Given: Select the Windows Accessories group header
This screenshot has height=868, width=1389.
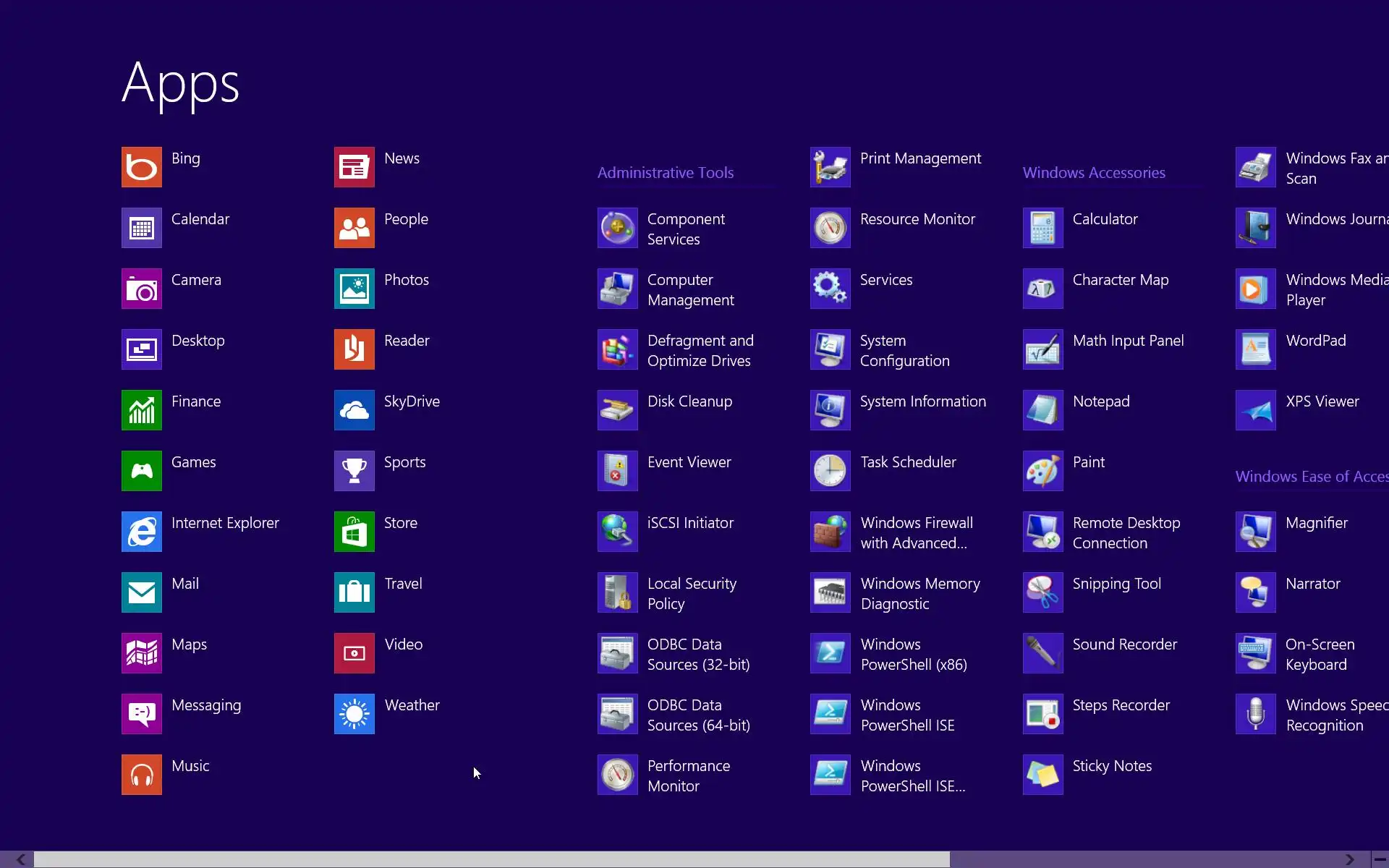Looking at the screenshot, I should tap(1093, 173).
